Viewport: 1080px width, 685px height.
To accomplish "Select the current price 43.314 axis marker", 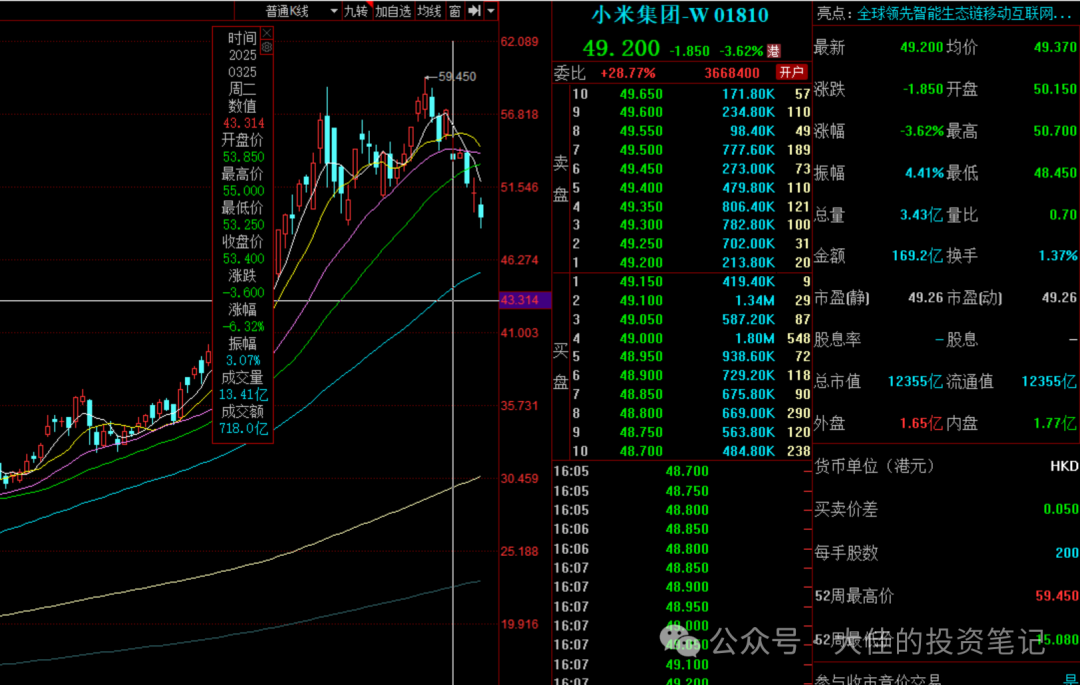I will coord(524,300).
